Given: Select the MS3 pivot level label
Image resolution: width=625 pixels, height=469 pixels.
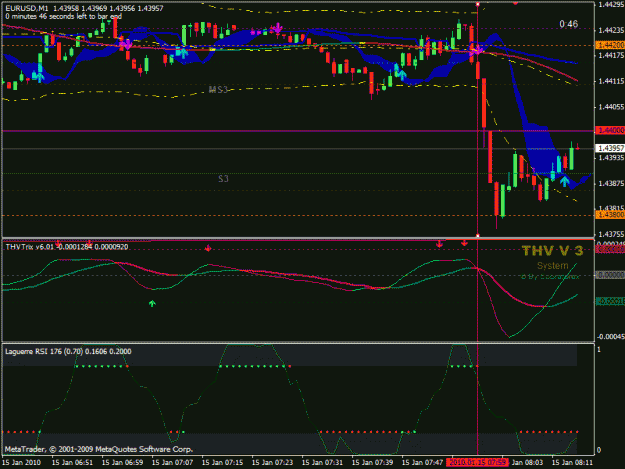Looking at the screenshot, I should 218,90.
